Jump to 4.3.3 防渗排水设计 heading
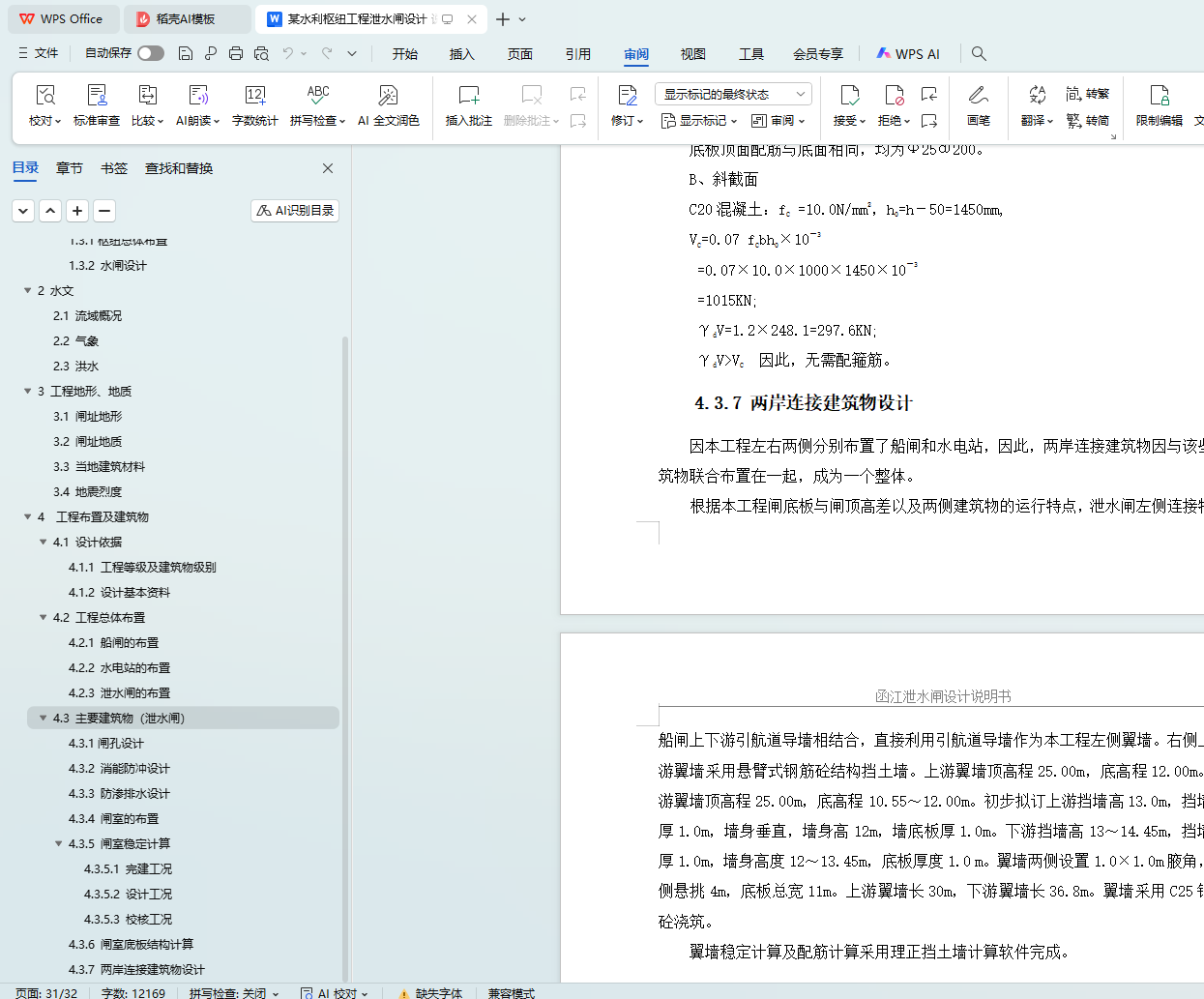 (x=119, y=793)
